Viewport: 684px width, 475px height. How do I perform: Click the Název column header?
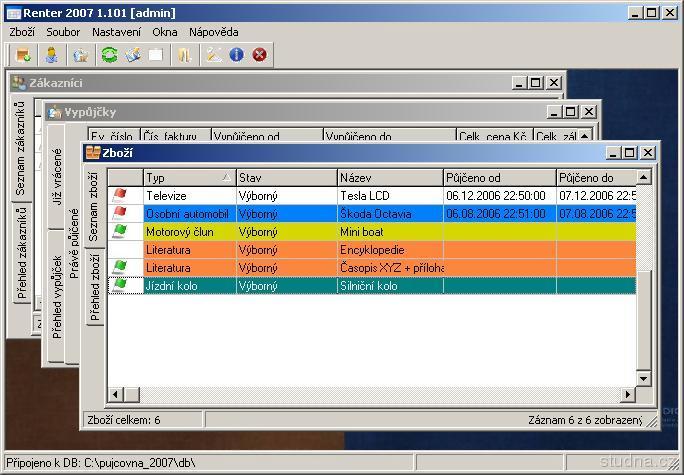pos(389,177)
